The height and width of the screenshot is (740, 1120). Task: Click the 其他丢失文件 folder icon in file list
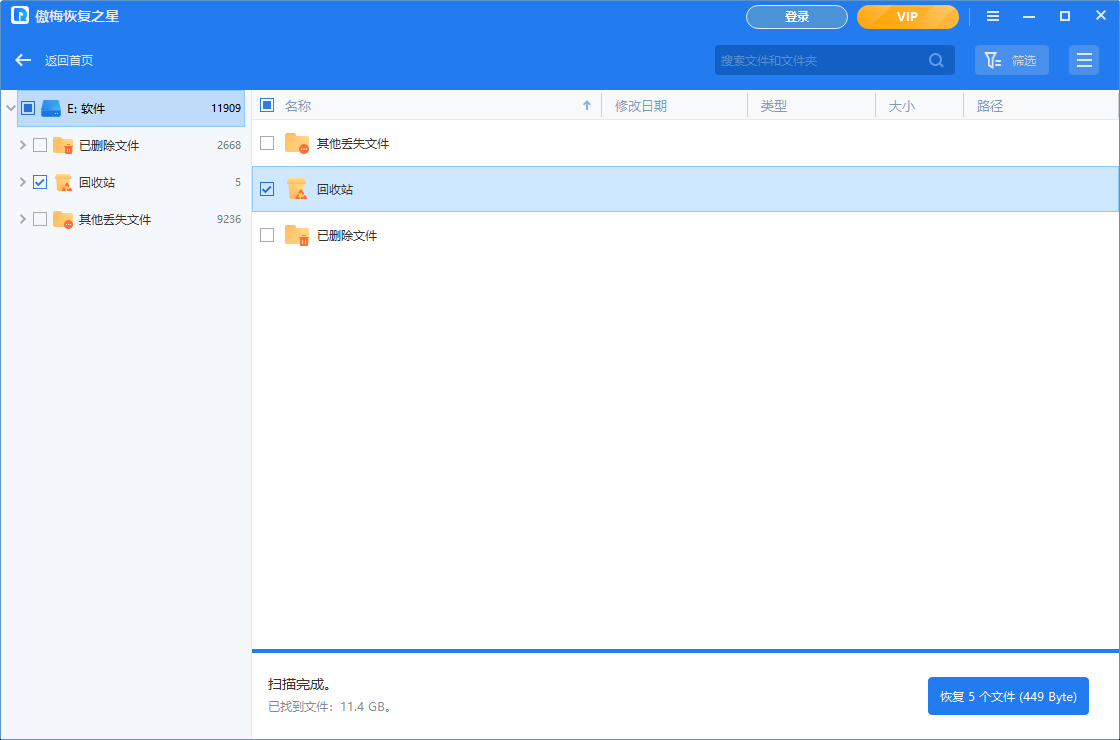click(x=297, y=143)
